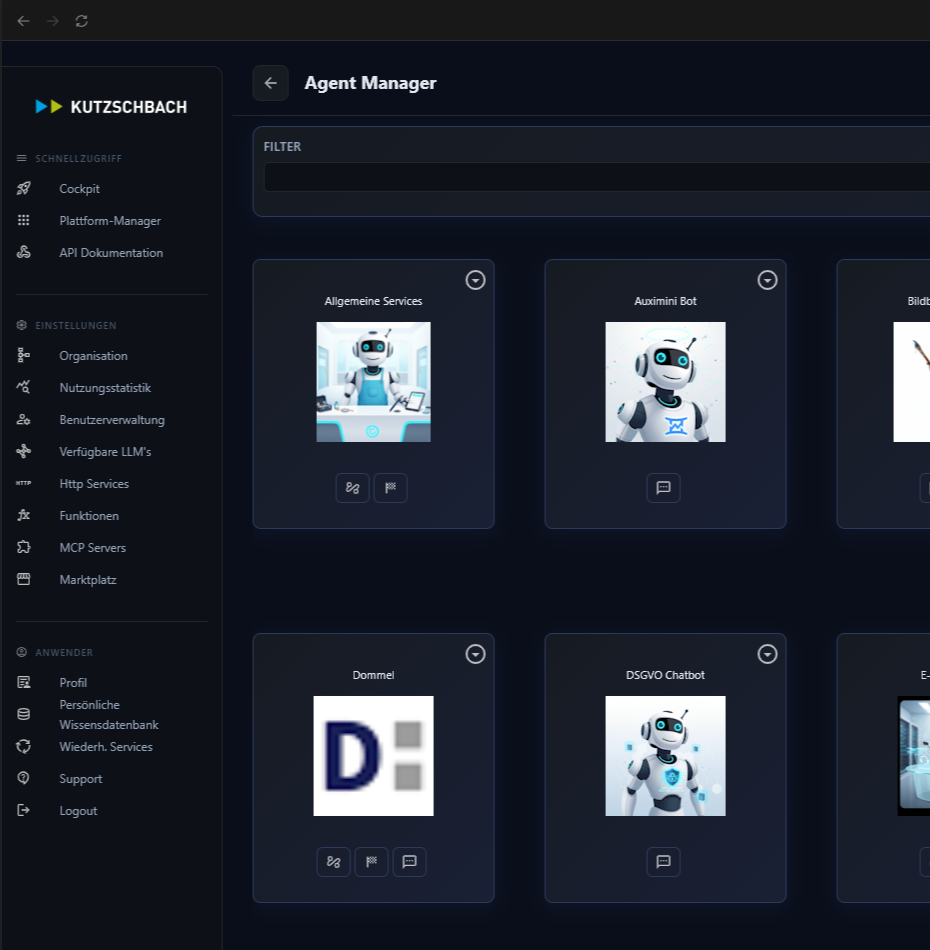Open the Organisation settings
The width and height of the screenshot is (930, 950).
[x=93, y=356]
